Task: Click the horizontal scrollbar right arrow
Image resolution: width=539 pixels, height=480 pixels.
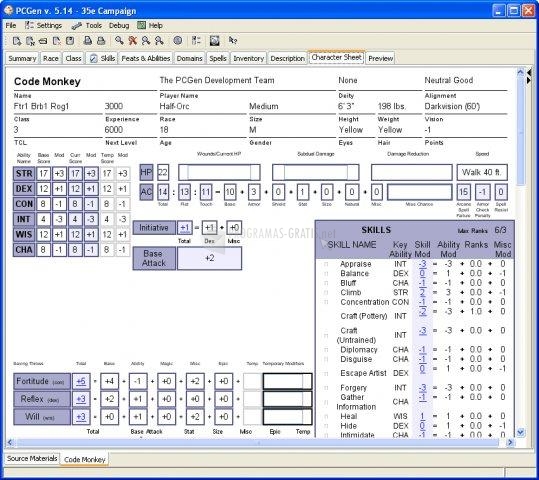Action: point(510,442)
